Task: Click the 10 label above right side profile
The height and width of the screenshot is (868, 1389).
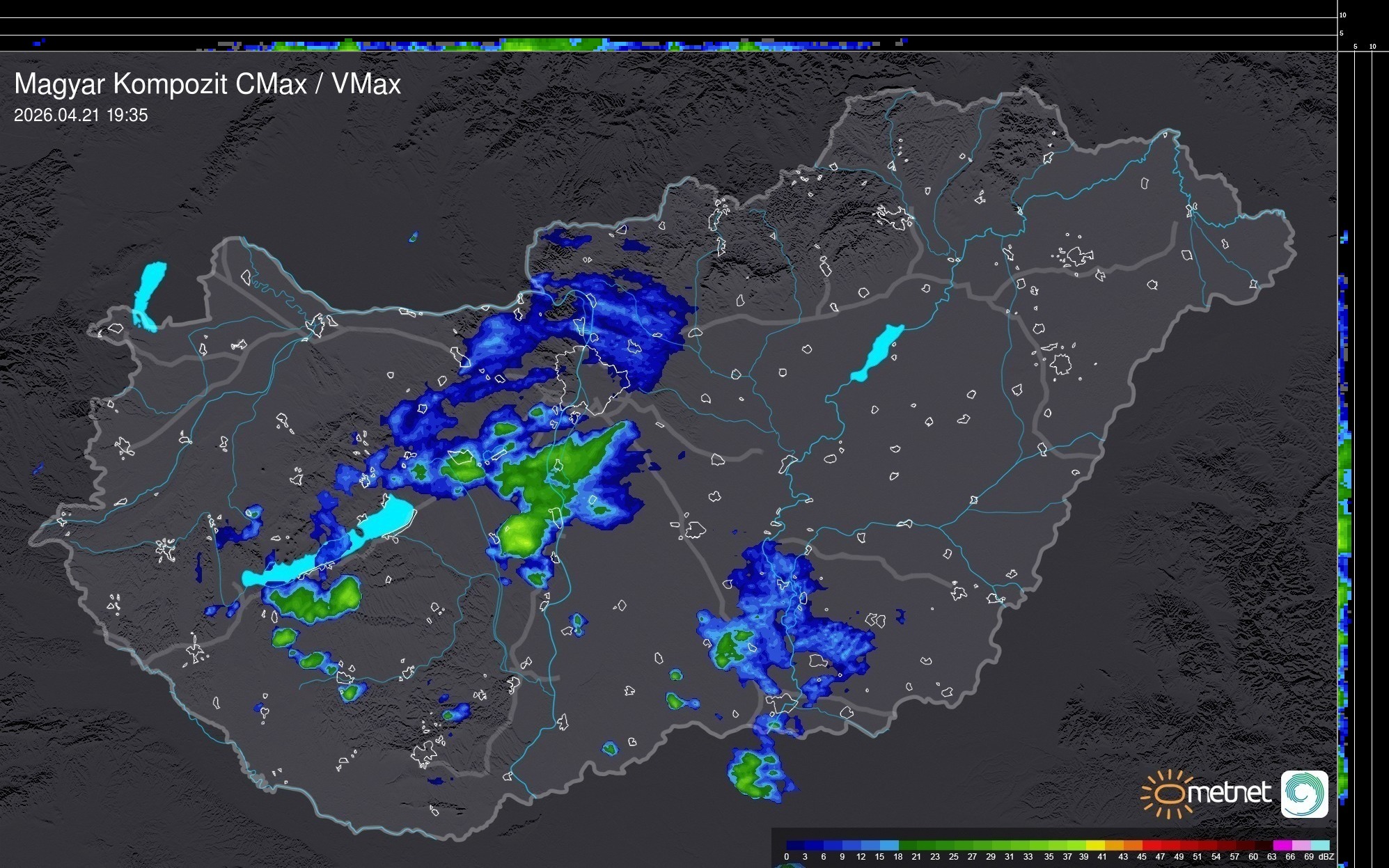Action: (x=1373, y=47)
